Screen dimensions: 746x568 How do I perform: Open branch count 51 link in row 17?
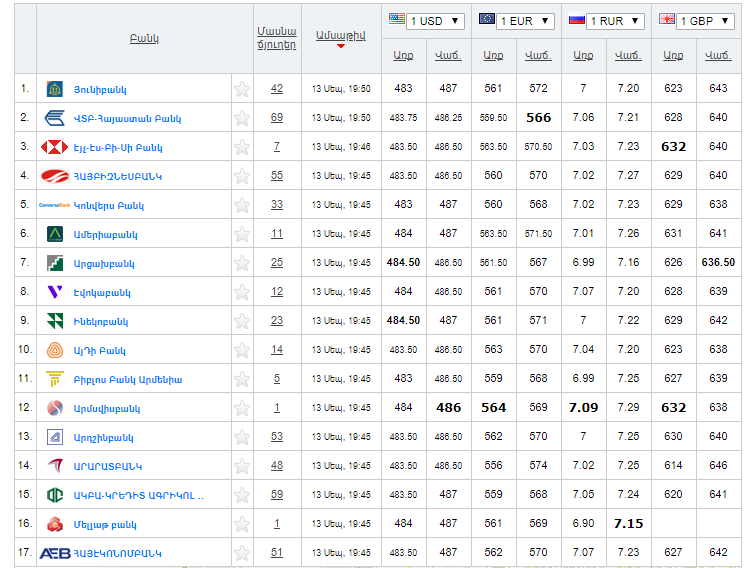coord(277,553)
